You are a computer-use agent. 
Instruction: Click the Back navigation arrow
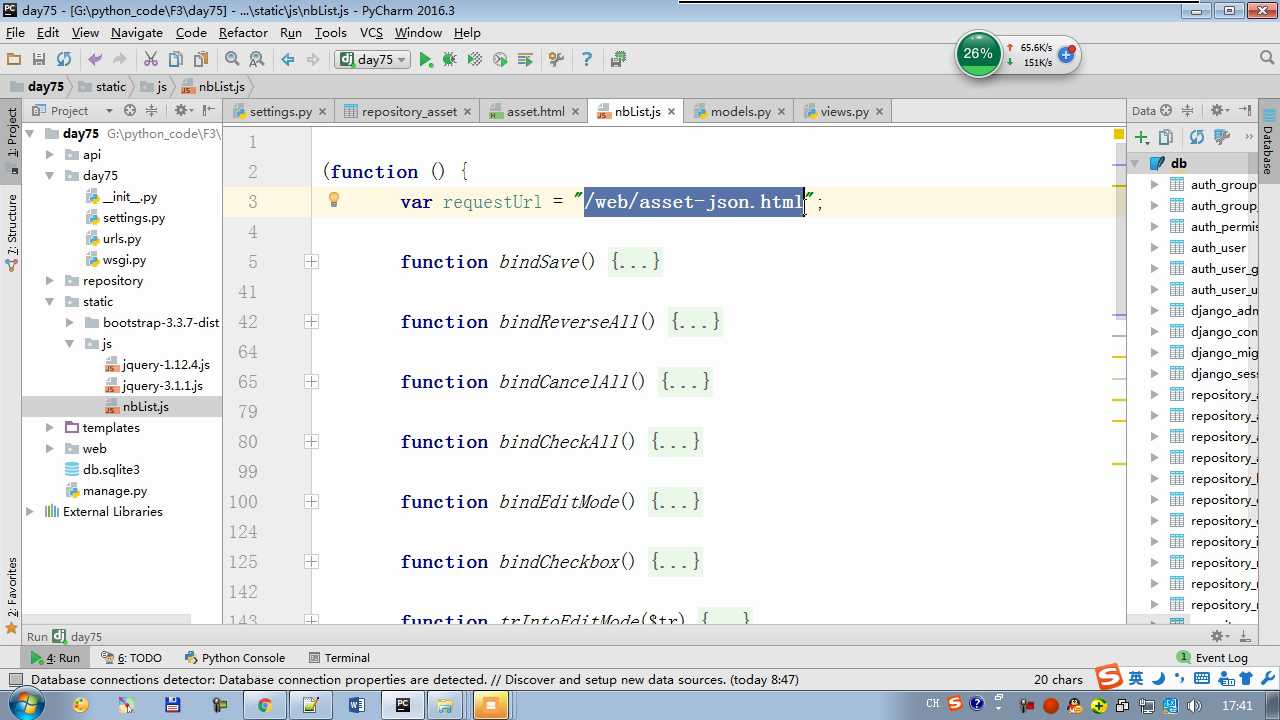[288, 60]
